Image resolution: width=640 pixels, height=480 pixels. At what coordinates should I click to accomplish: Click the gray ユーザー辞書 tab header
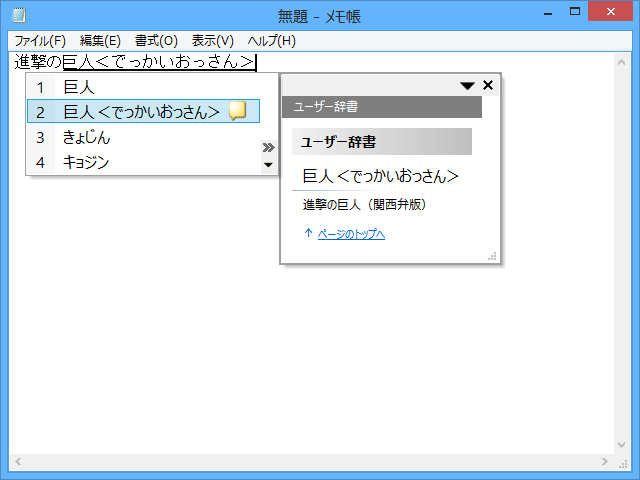(382, 107)
